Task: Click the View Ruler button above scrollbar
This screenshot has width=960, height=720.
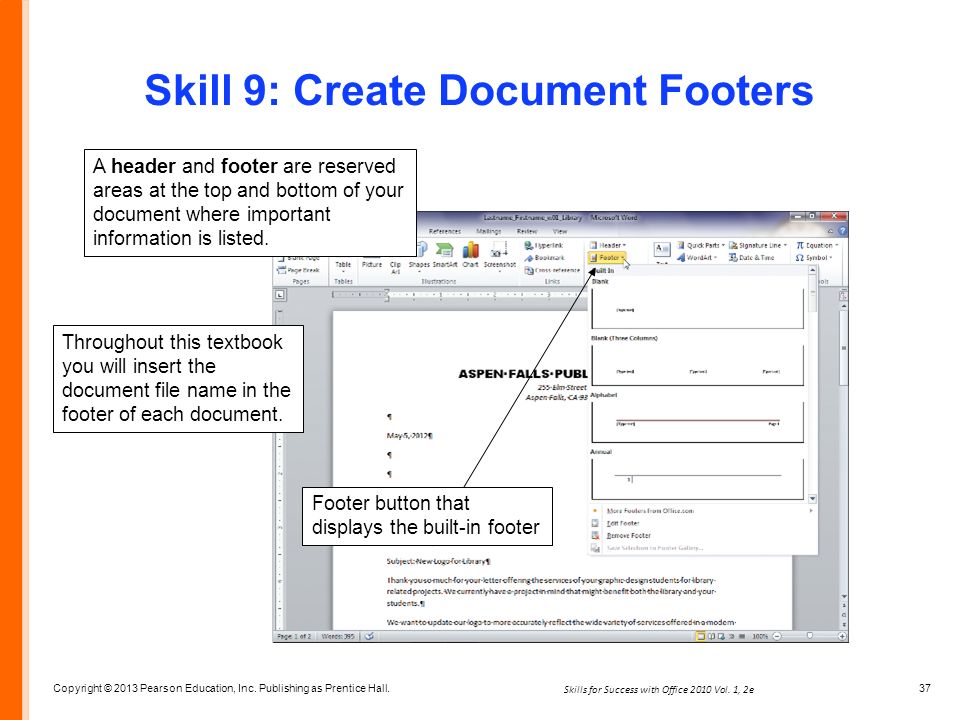Action: [844, 294]
